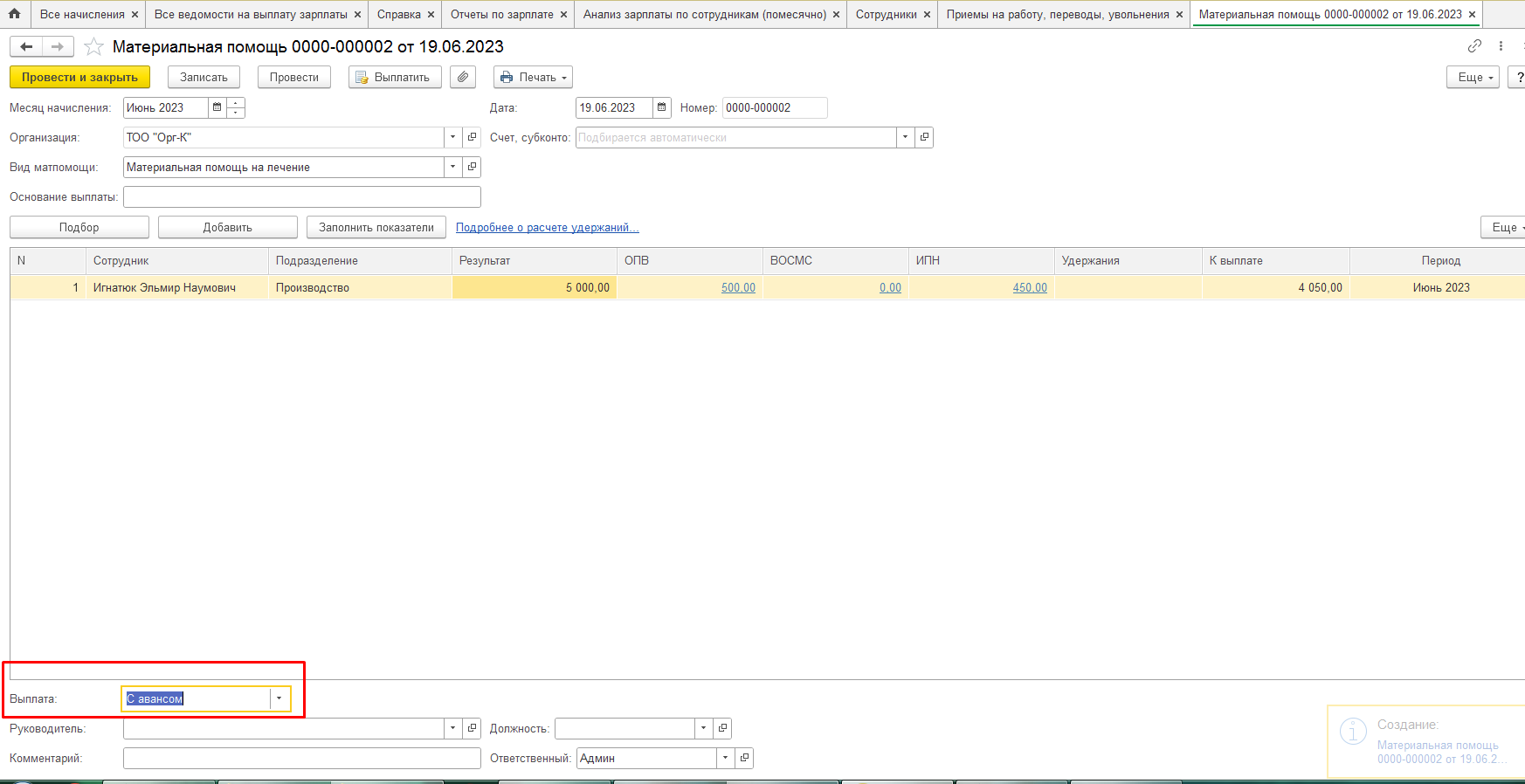Click the home page icon
The height and width of the screenshot is (784, 1525).
click(x=14, y=14)
